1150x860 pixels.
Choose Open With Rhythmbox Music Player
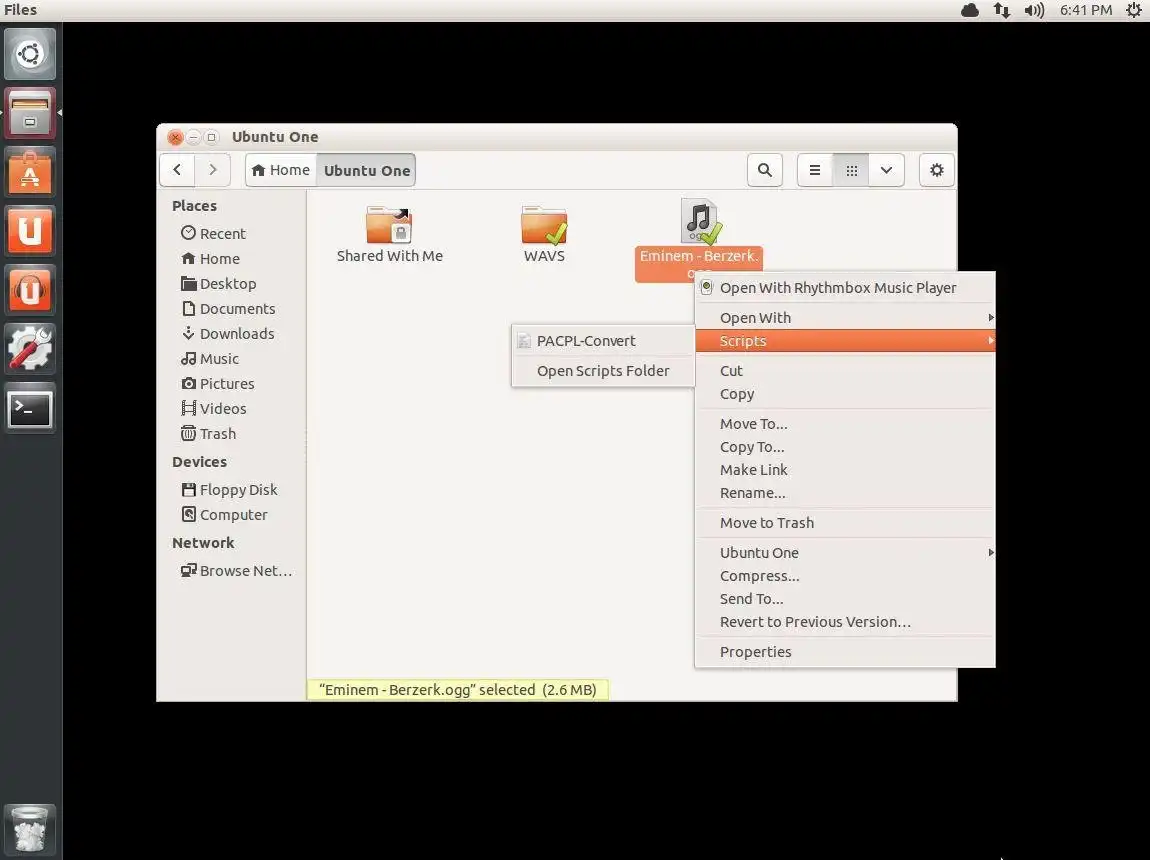[845, 287]
